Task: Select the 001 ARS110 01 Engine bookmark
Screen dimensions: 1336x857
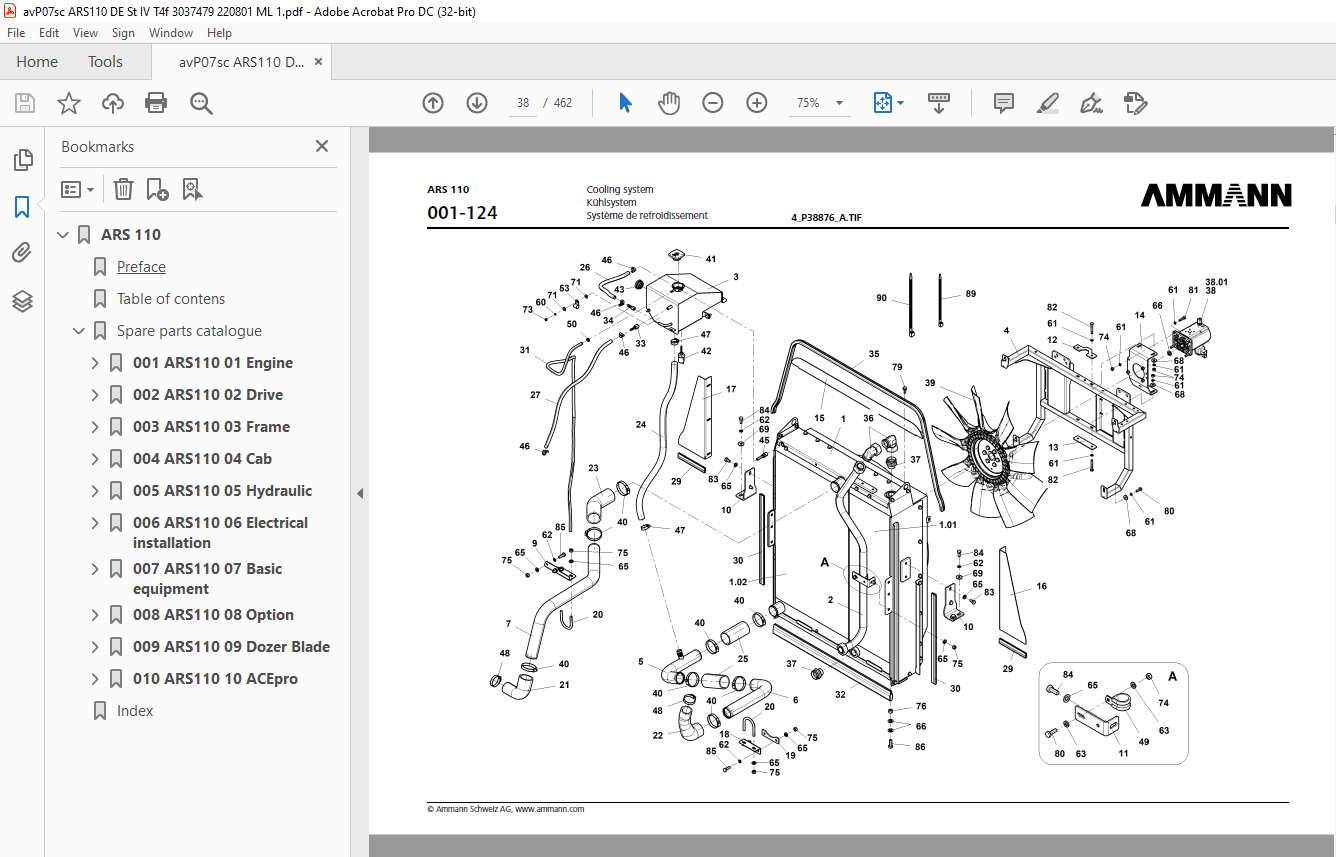Action: click(x=213, y=363)
